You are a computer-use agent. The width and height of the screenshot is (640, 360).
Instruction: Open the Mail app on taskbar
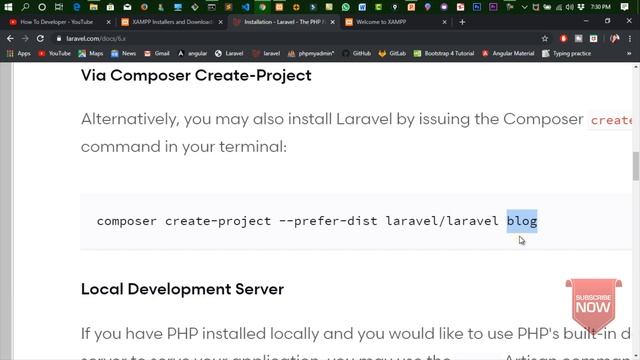[127, 7]
